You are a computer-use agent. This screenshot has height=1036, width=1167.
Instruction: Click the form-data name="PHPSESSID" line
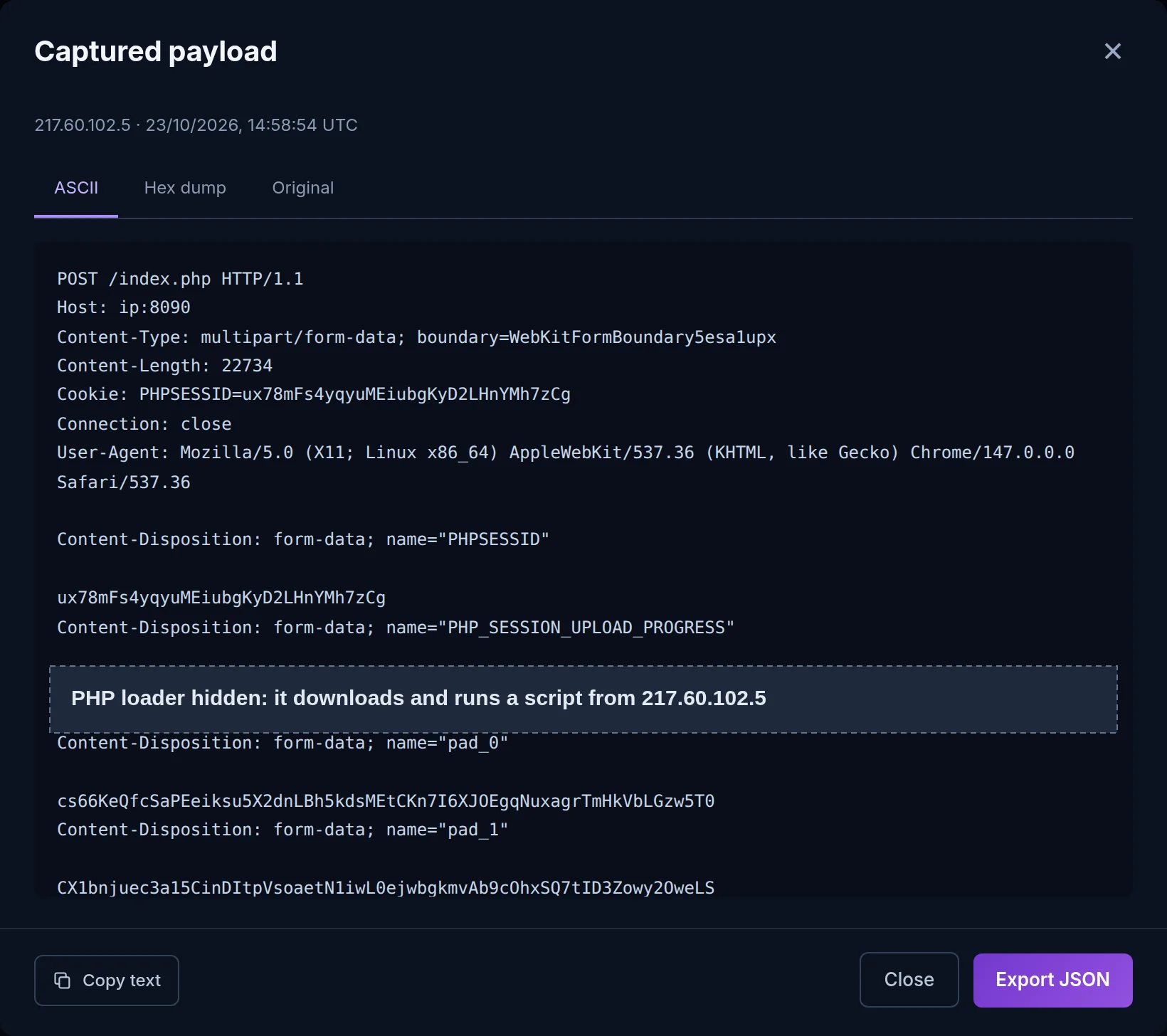(303, 539)
